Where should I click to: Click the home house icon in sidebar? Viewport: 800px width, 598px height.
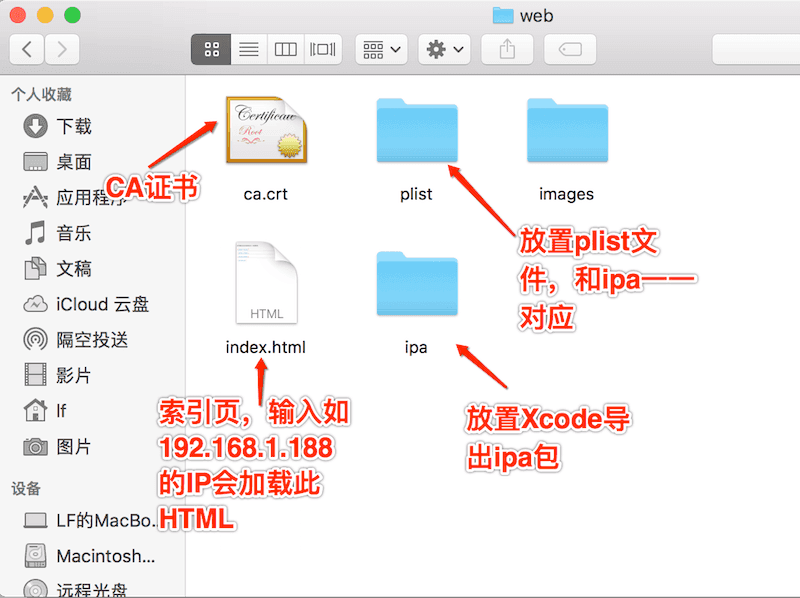35,411
